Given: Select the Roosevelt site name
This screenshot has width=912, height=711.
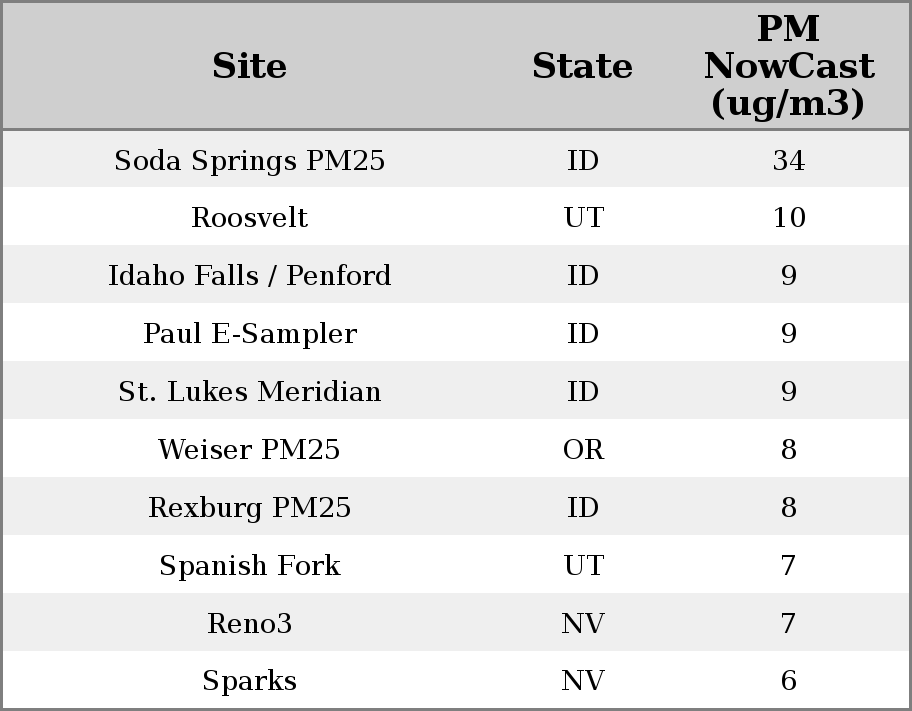Looking at the screenshot, I should 249,218.
